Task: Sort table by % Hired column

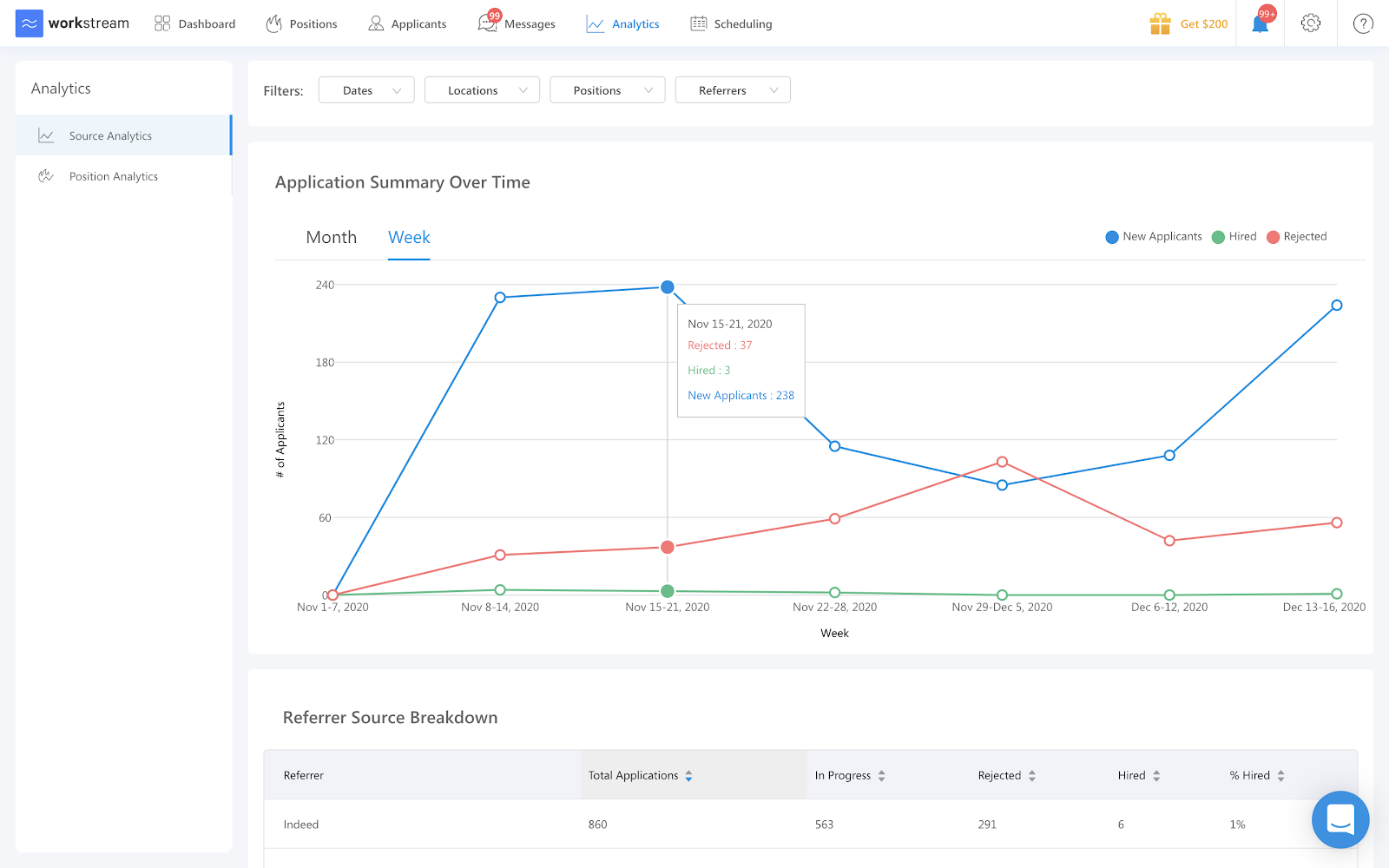Action: tap(1280, 776)
